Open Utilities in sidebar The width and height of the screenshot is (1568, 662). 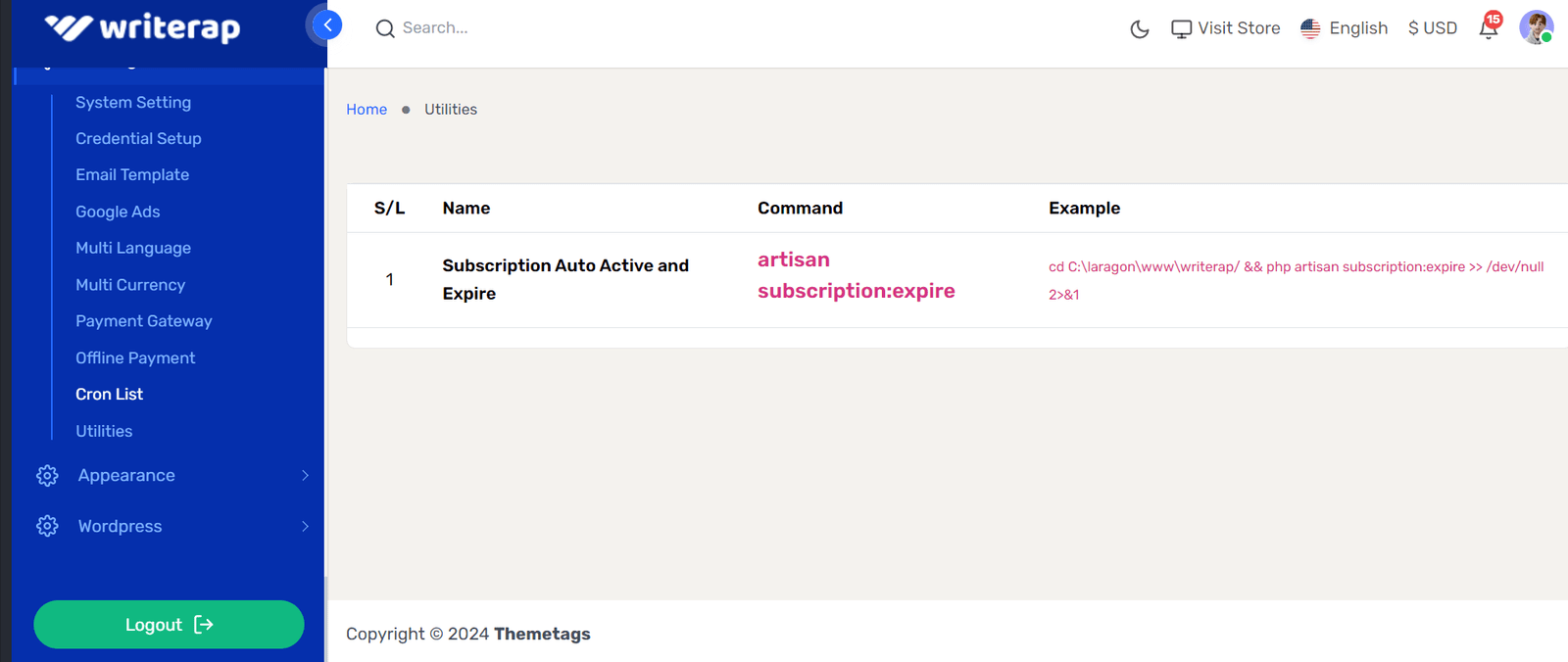(104, 431)
